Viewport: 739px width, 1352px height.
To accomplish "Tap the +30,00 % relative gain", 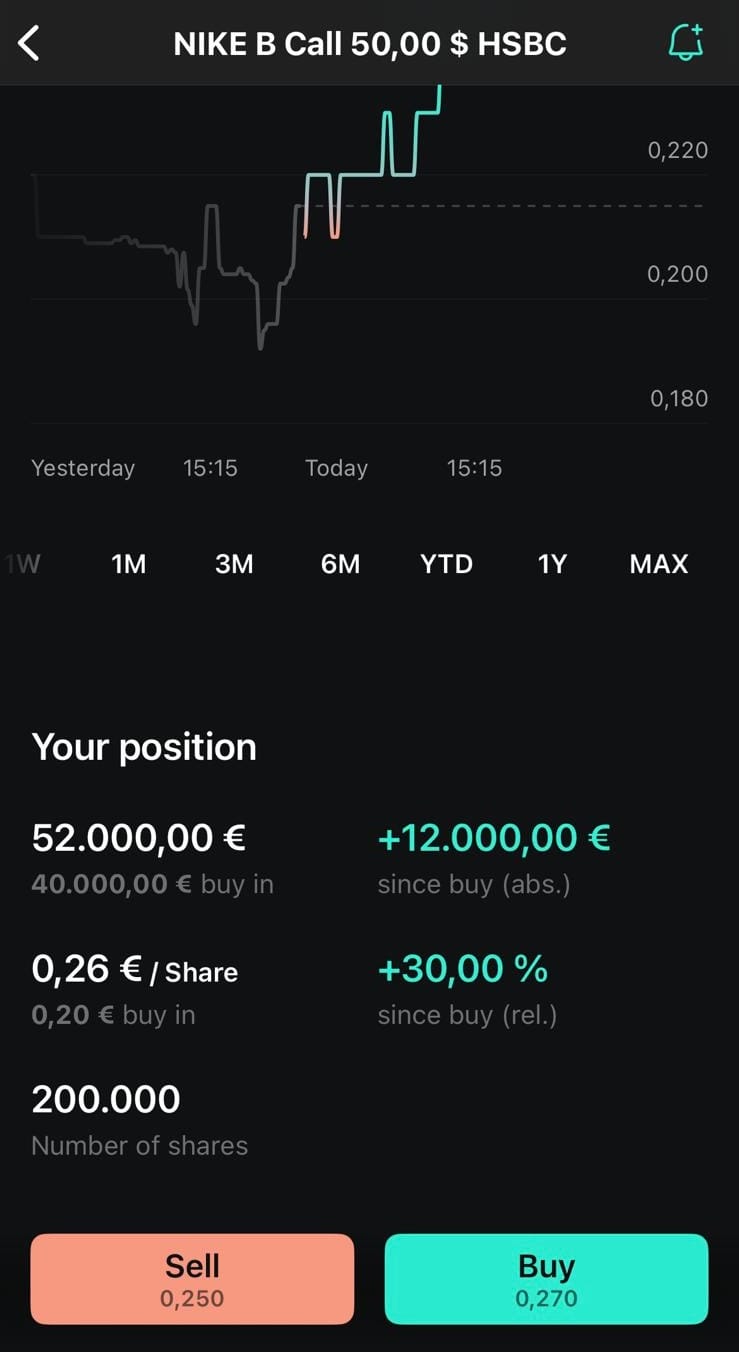I will (x=463, y=969).
